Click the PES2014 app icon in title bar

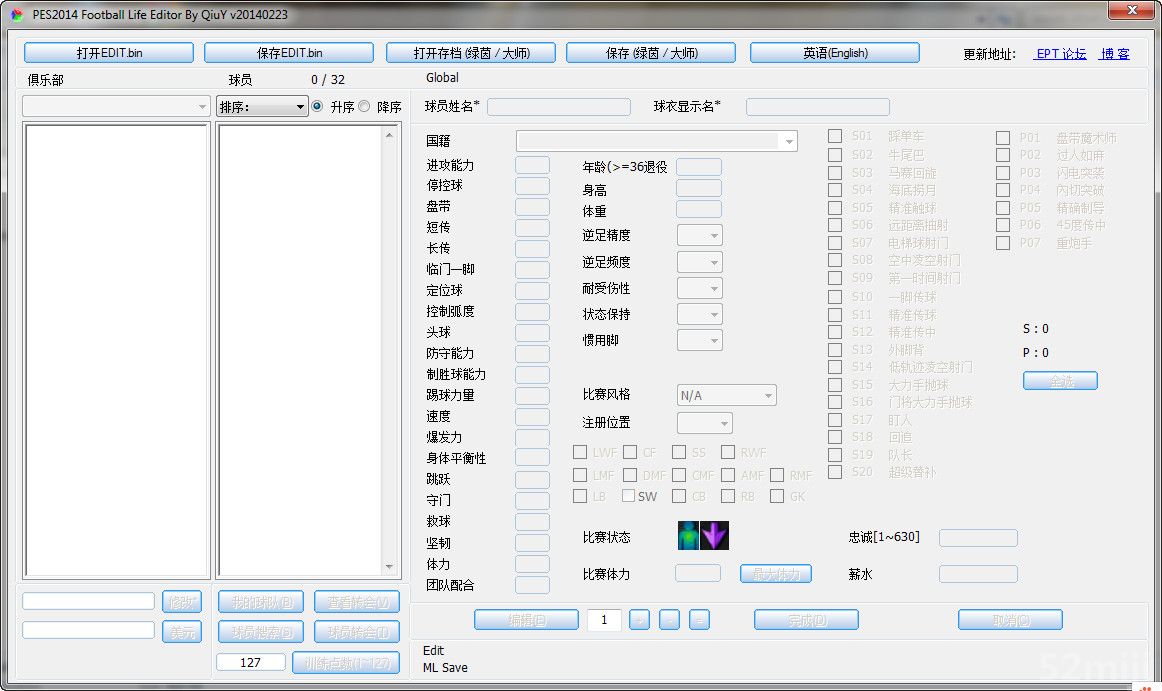coord(16,13)
